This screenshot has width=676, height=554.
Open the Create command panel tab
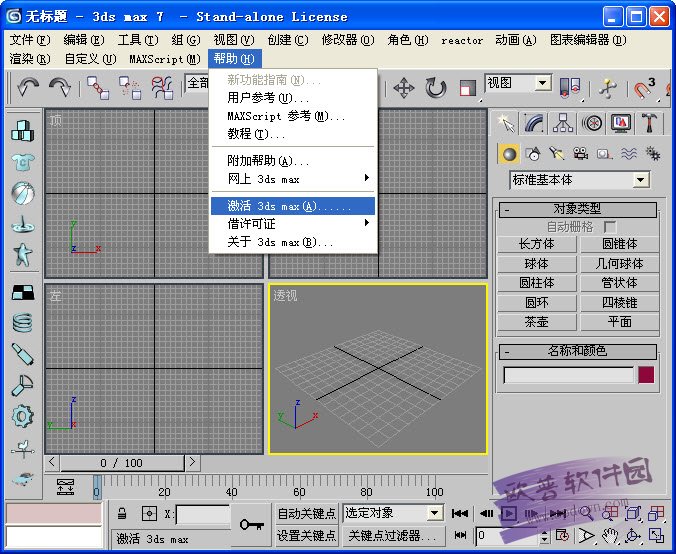[x=506, y=123]
